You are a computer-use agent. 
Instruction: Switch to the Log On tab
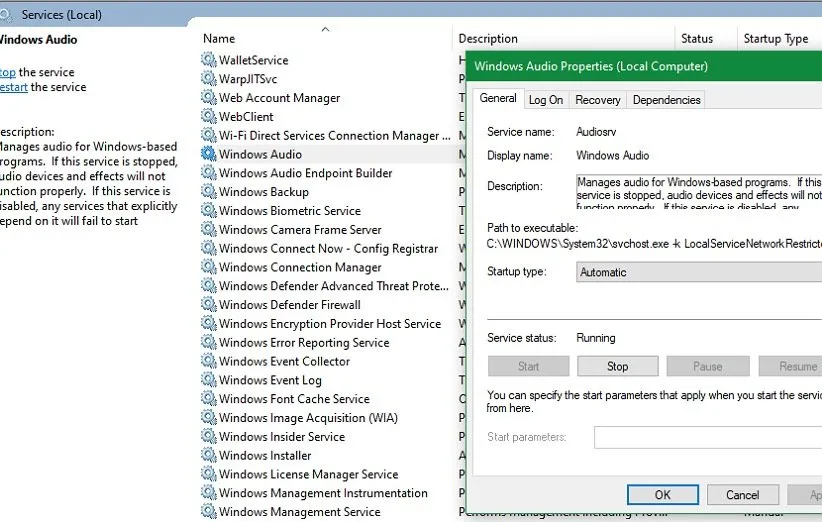546,100
